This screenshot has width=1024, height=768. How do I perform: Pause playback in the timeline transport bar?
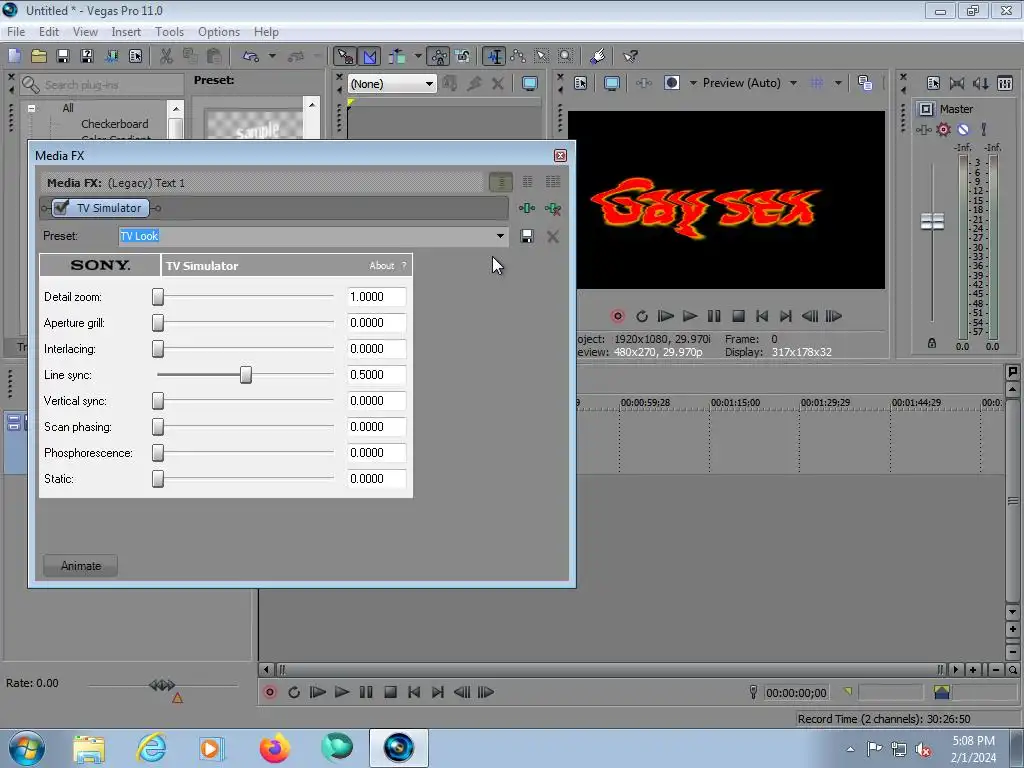coord(366,692)
